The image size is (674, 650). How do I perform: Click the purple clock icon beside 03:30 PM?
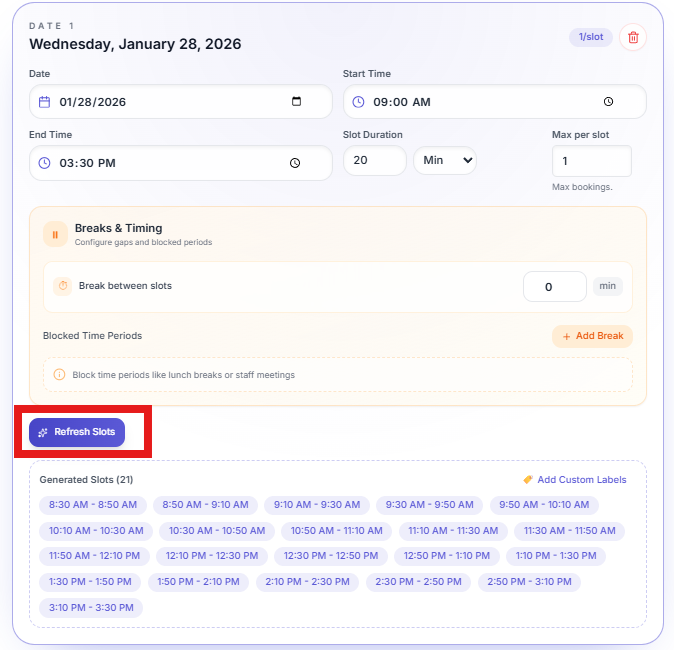pyautogui.click(x=44, y=163)
